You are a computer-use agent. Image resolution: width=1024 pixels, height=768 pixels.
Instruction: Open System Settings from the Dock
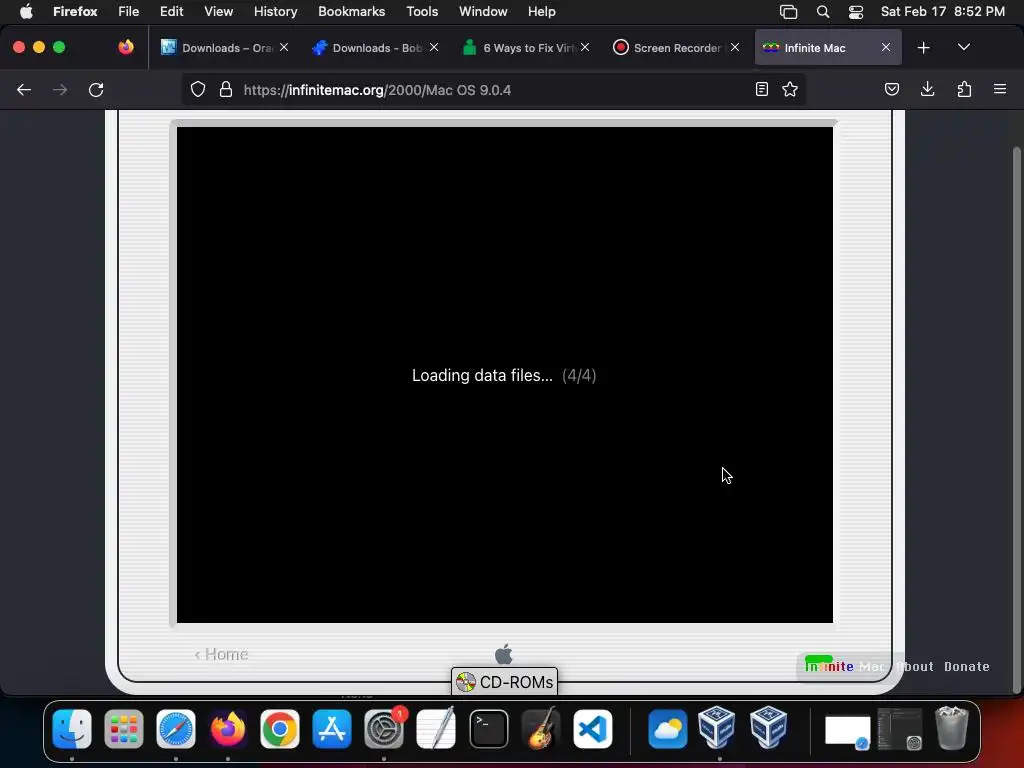[x=384, y=729]
